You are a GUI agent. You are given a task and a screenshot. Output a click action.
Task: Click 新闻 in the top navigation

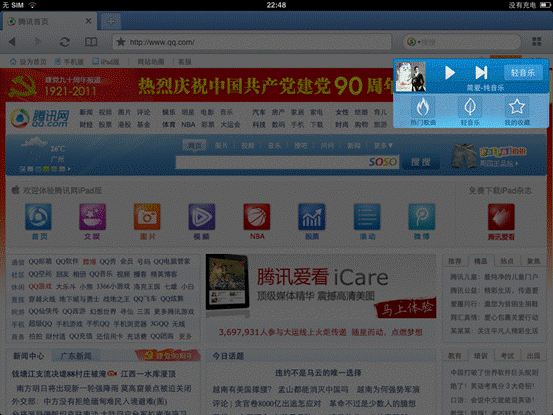click(x=86, y=112)
